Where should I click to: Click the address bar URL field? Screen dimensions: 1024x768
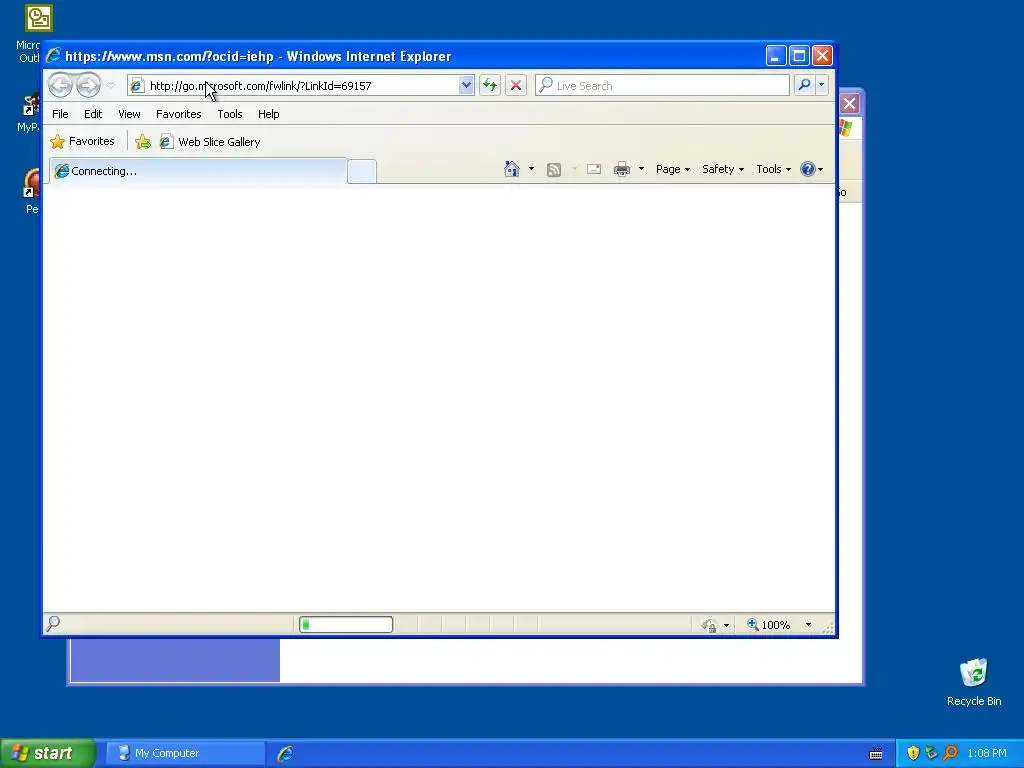click(301, 86)
